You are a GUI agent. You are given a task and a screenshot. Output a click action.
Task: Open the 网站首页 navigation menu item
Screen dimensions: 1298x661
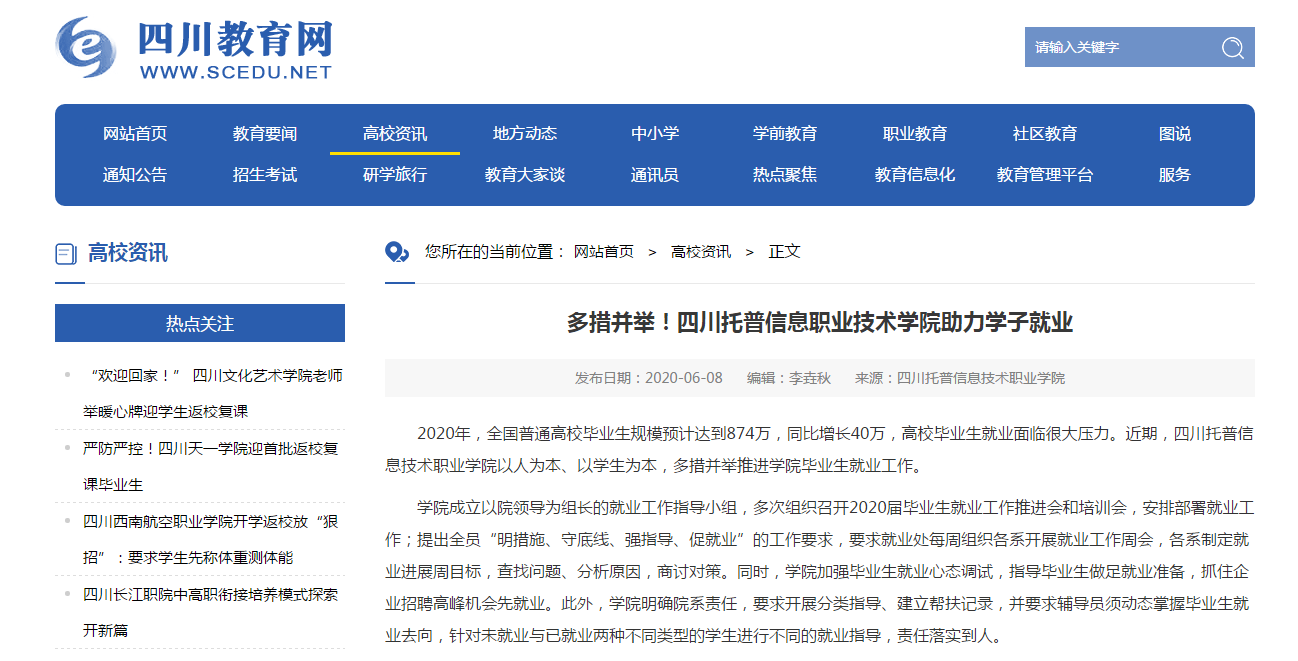pos(135,134)
